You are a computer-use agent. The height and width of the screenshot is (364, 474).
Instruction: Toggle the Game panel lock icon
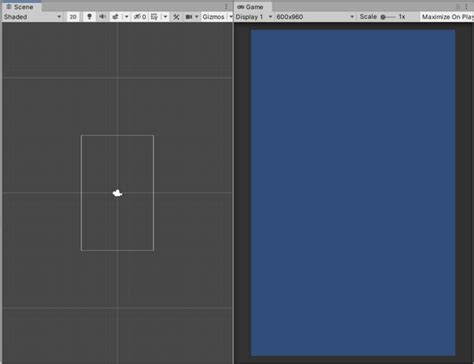(458, 7)
